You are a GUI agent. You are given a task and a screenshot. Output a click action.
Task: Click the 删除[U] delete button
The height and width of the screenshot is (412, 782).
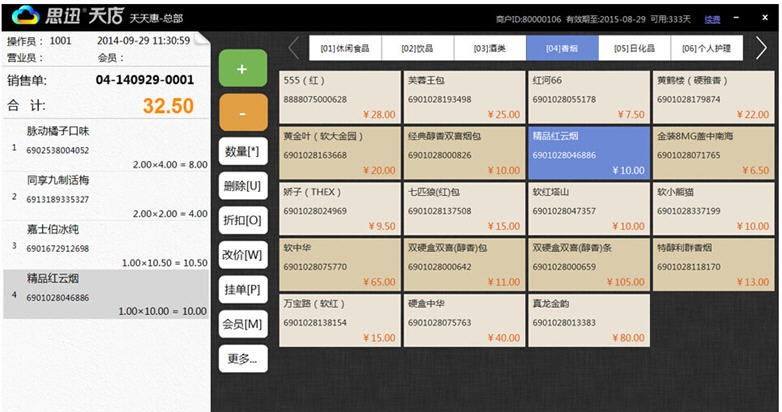(x=243, y=186)
